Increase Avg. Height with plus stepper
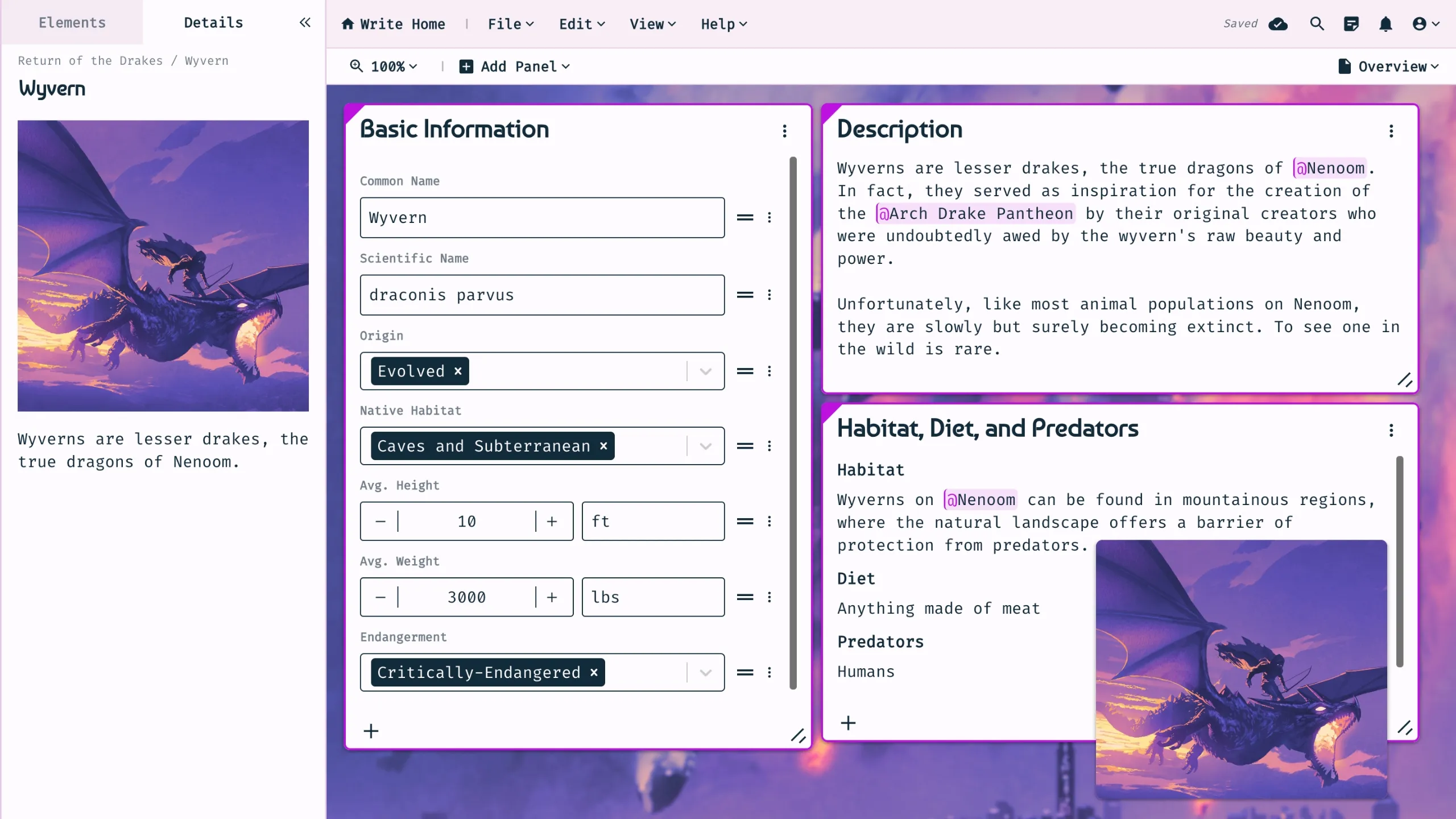1456x819 pixels. 552,522
